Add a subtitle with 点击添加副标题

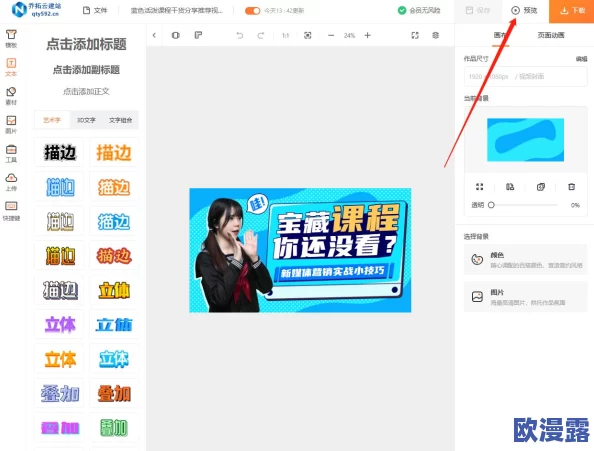pos(86,70)
